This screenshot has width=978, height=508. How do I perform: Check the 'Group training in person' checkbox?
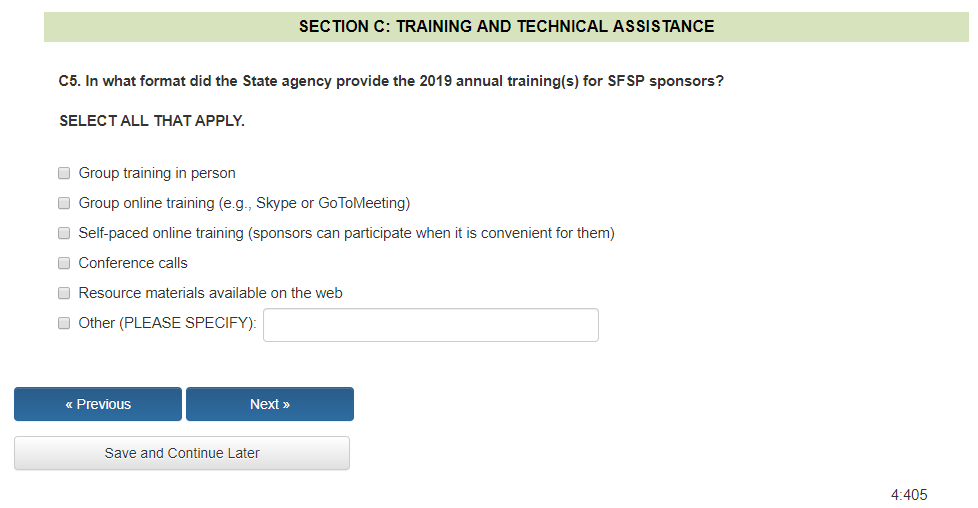[x=64, y=173]
